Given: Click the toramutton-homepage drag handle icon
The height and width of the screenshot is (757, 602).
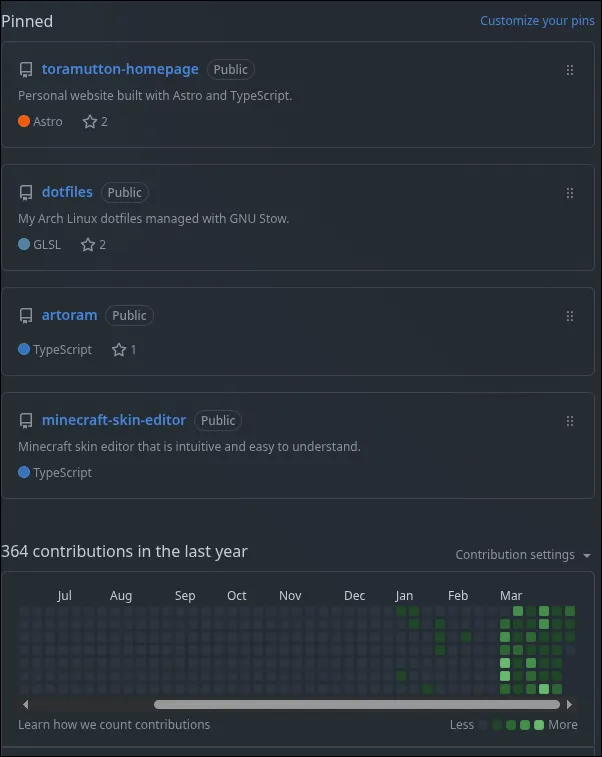Looking at the screenshot, I should pyautogui.click(x=570, y=70).
